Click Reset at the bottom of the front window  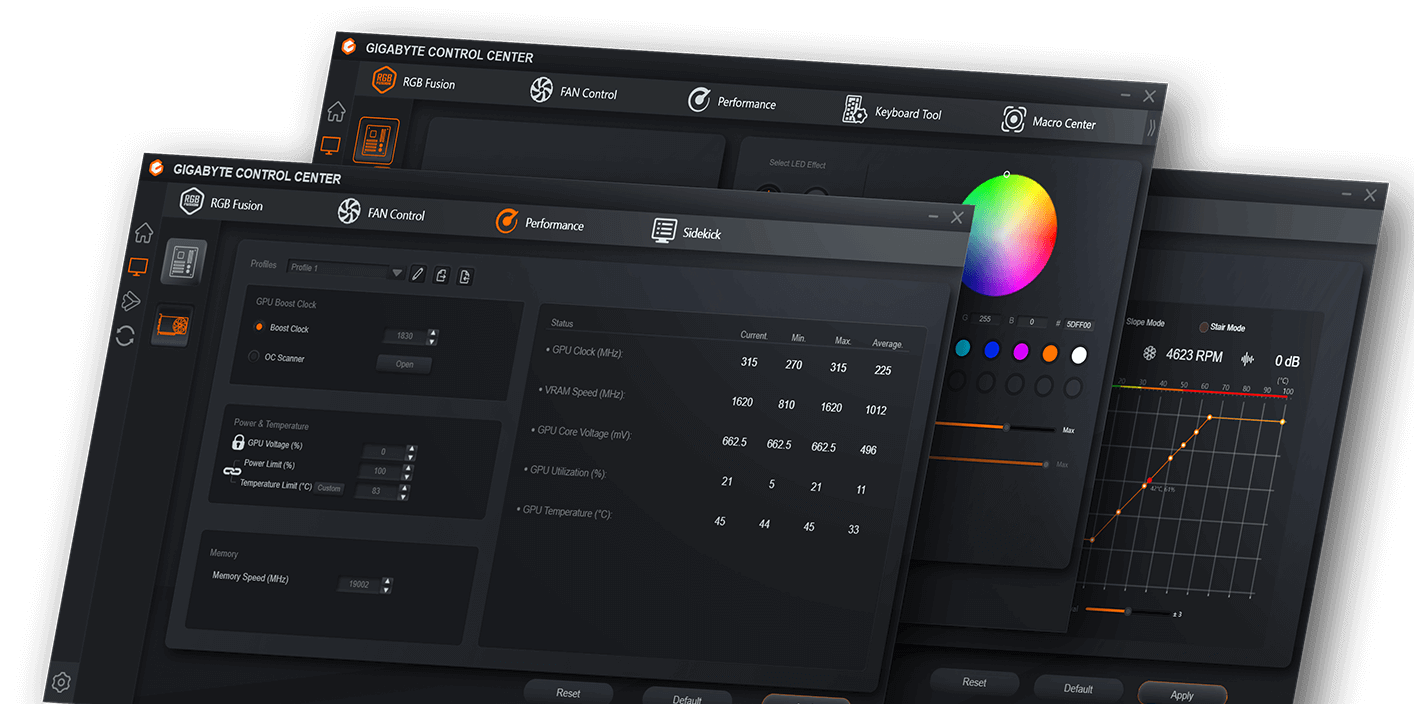tap(568, 692)
